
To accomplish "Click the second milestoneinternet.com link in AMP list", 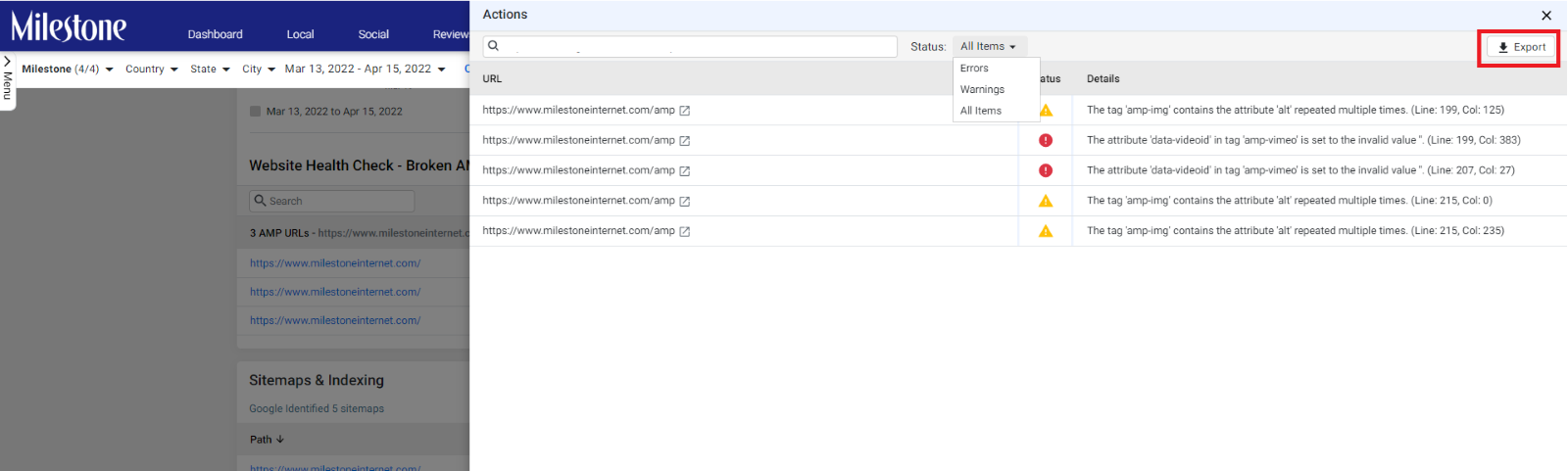I will tap(335, 292).
